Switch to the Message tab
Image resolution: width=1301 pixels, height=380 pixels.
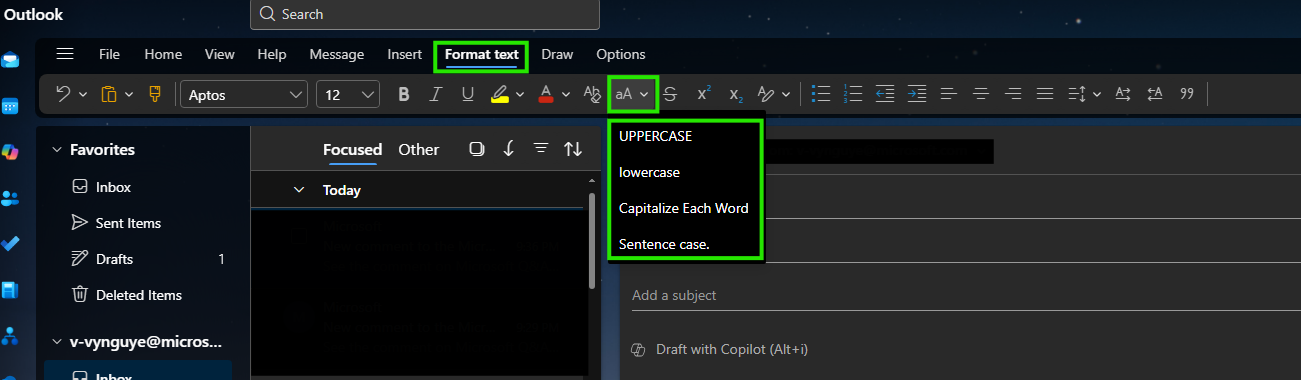tap(337, 54)
